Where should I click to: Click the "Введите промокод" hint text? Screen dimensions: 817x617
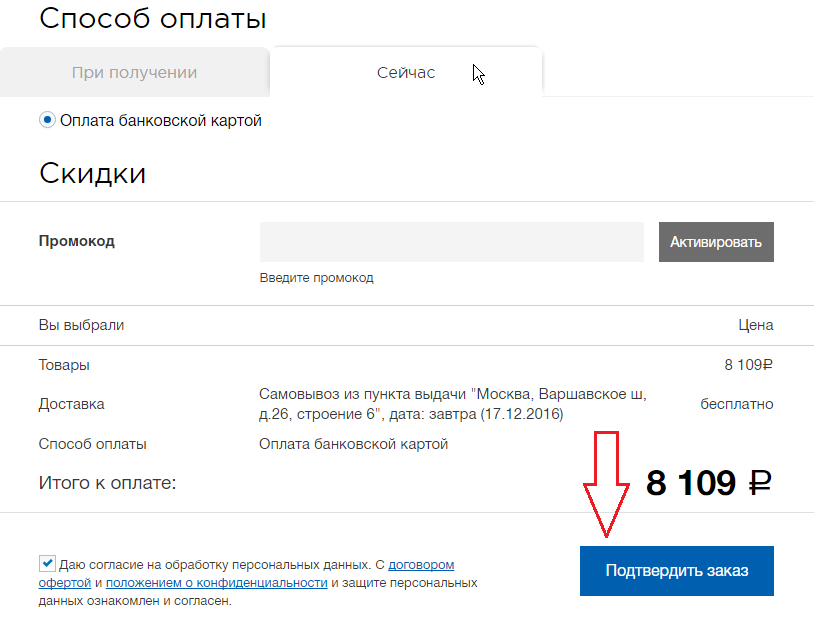(x=316, y=278)
